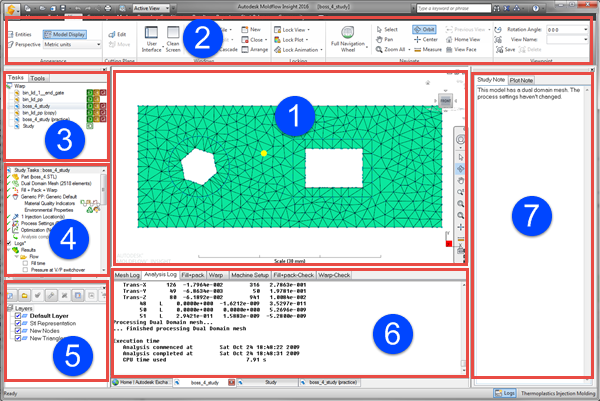The image size is (600, 401).
Task: Activate the Orbit navigation tool
Action: pos(424,29)
